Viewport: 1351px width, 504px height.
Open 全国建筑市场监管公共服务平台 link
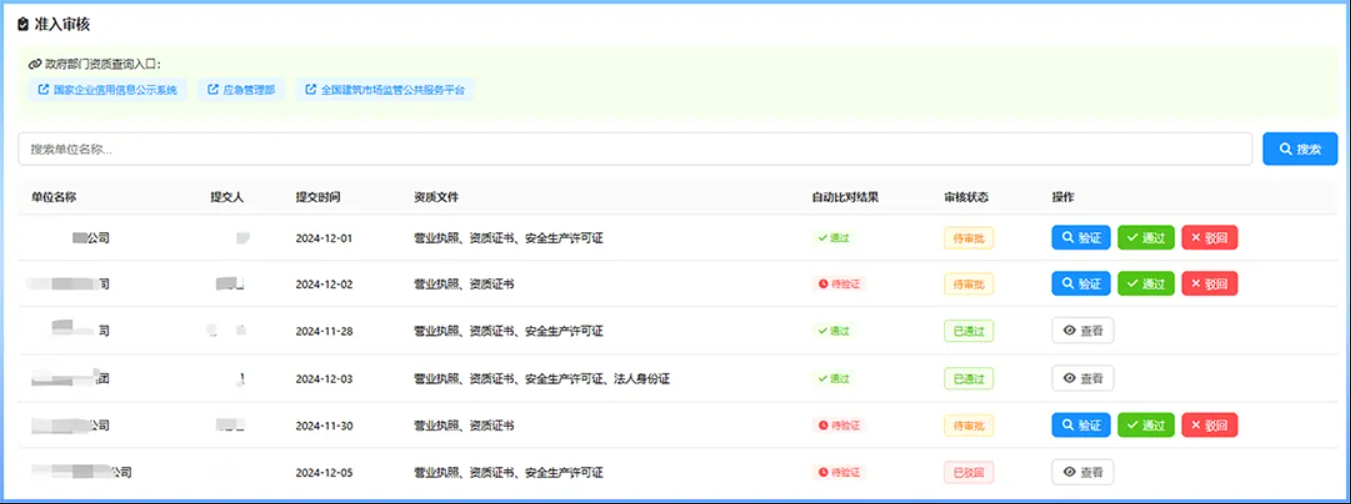pos(385,90)
